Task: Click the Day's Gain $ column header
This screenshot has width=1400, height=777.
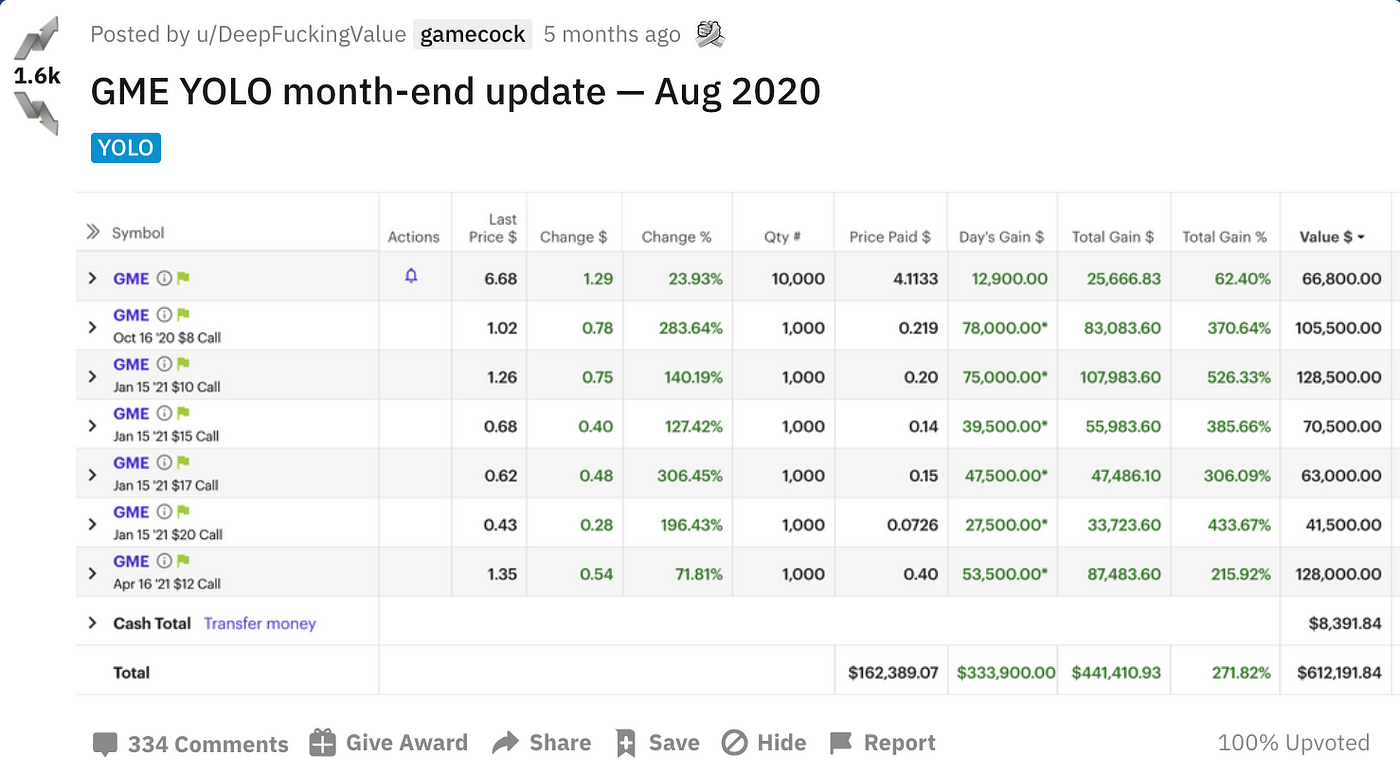Action: click(x=1001, y=237)
